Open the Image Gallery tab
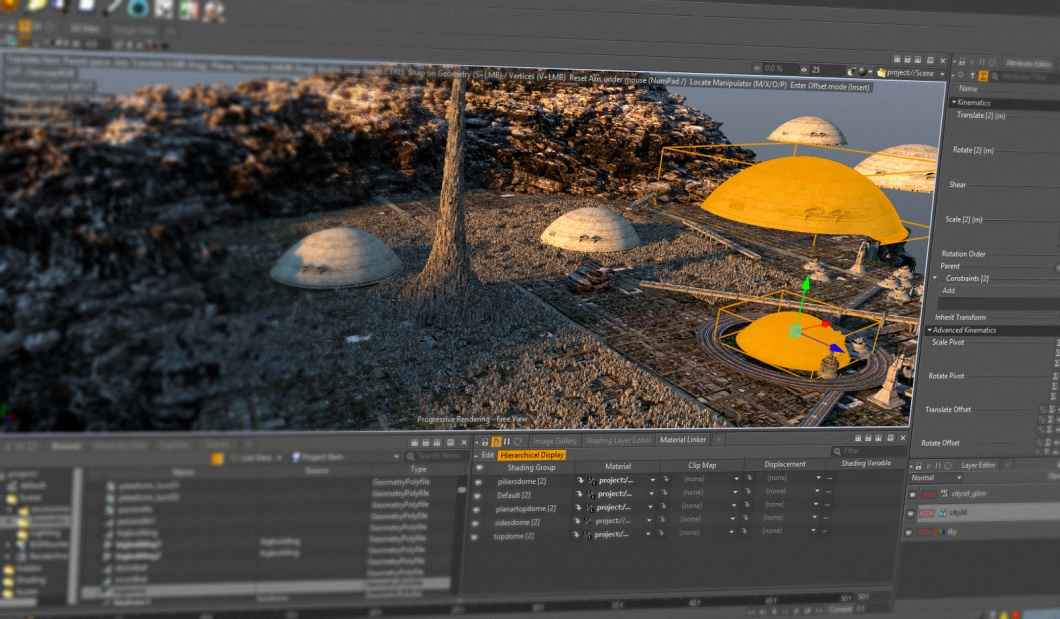Image resolution: width=1060 pixels, height=619 pixels. coord(554,441)
